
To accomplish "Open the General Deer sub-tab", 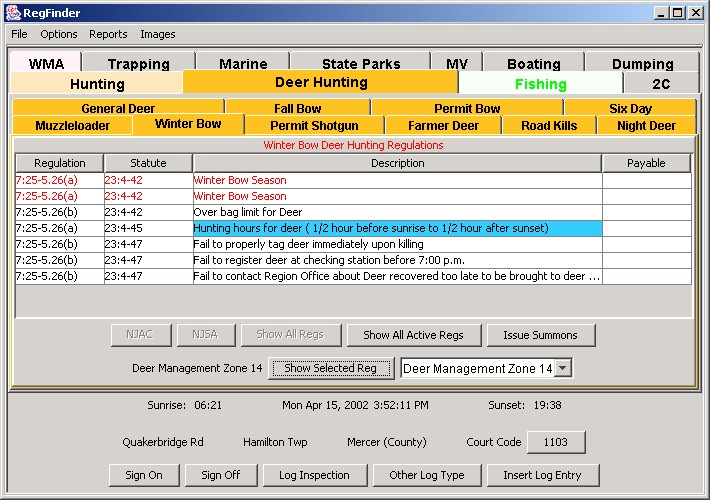I will pos(118,108).
